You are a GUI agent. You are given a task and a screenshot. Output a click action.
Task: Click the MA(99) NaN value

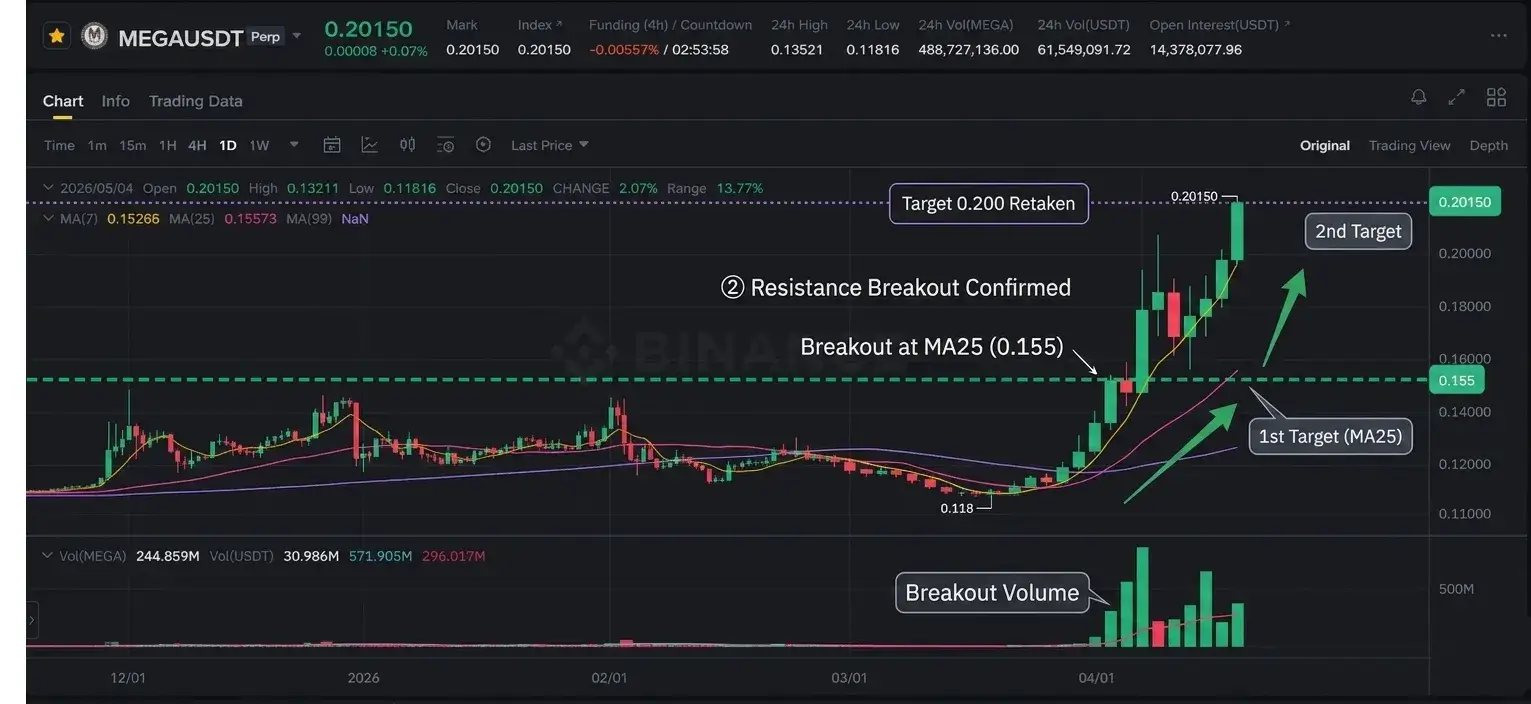(x=355, y=218)
